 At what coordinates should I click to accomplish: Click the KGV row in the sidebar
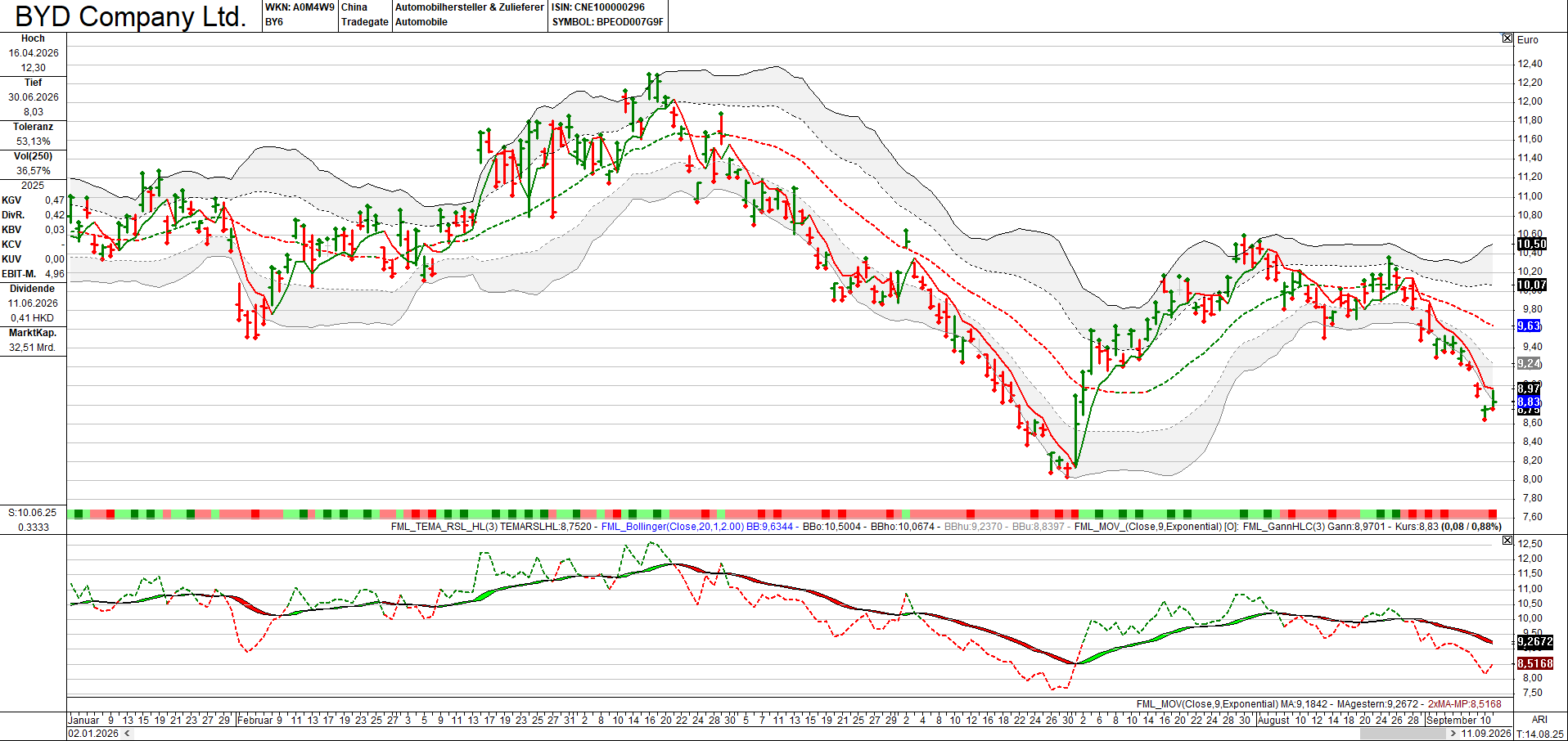[34, 200]
